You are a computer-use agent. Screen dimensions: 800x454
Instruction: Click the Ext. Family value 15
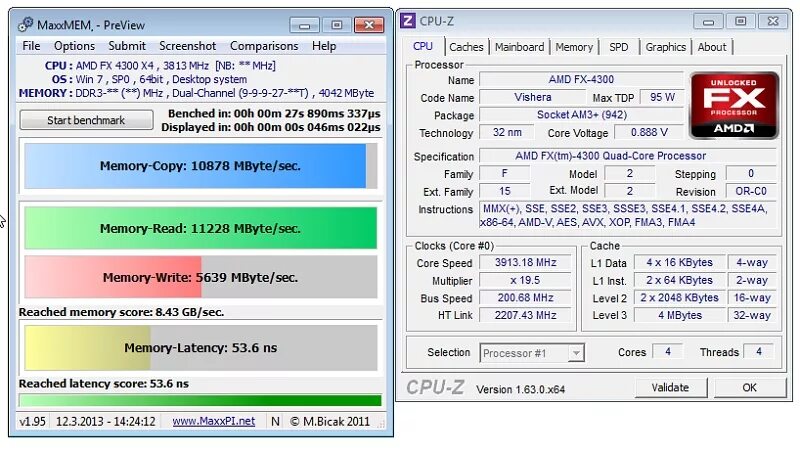505,191
